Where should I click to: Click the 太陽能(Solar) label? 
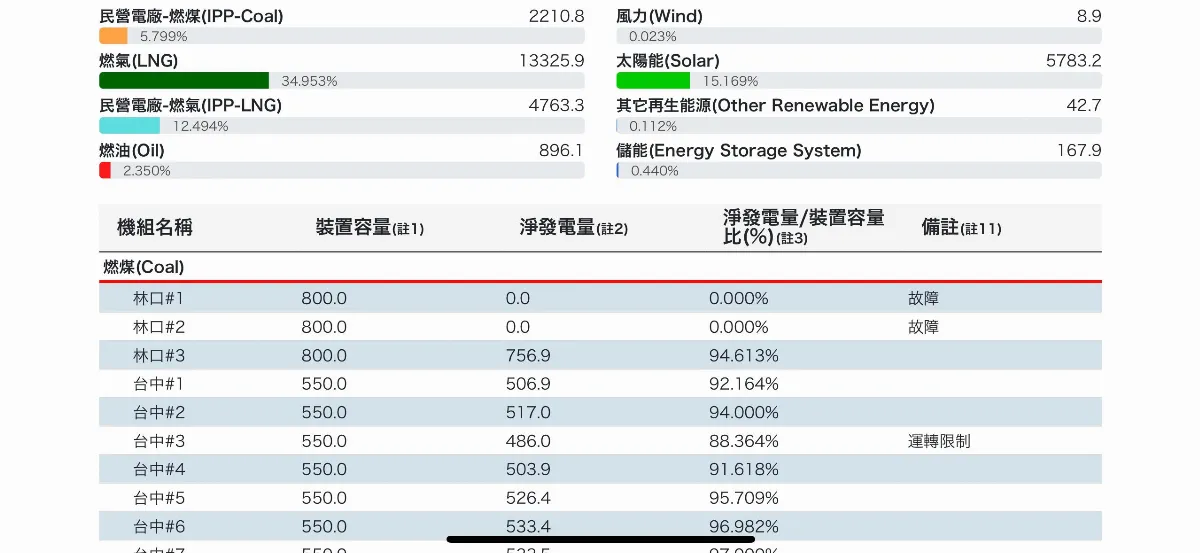pyautogui.click(x=667, y=61)
